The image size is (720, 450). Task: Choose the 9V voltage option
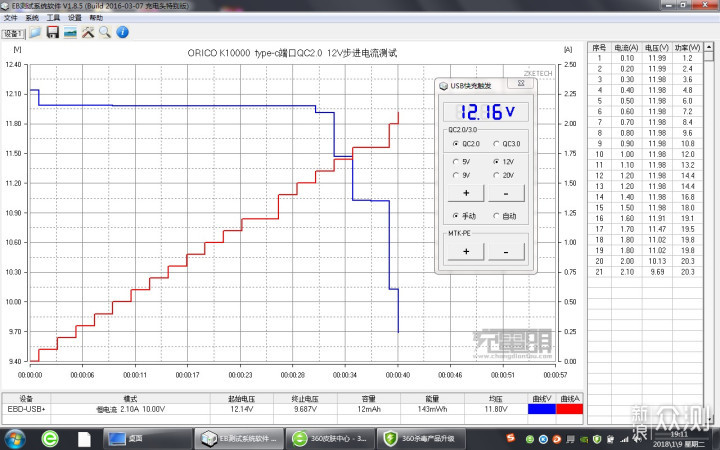tap(456, 175)
